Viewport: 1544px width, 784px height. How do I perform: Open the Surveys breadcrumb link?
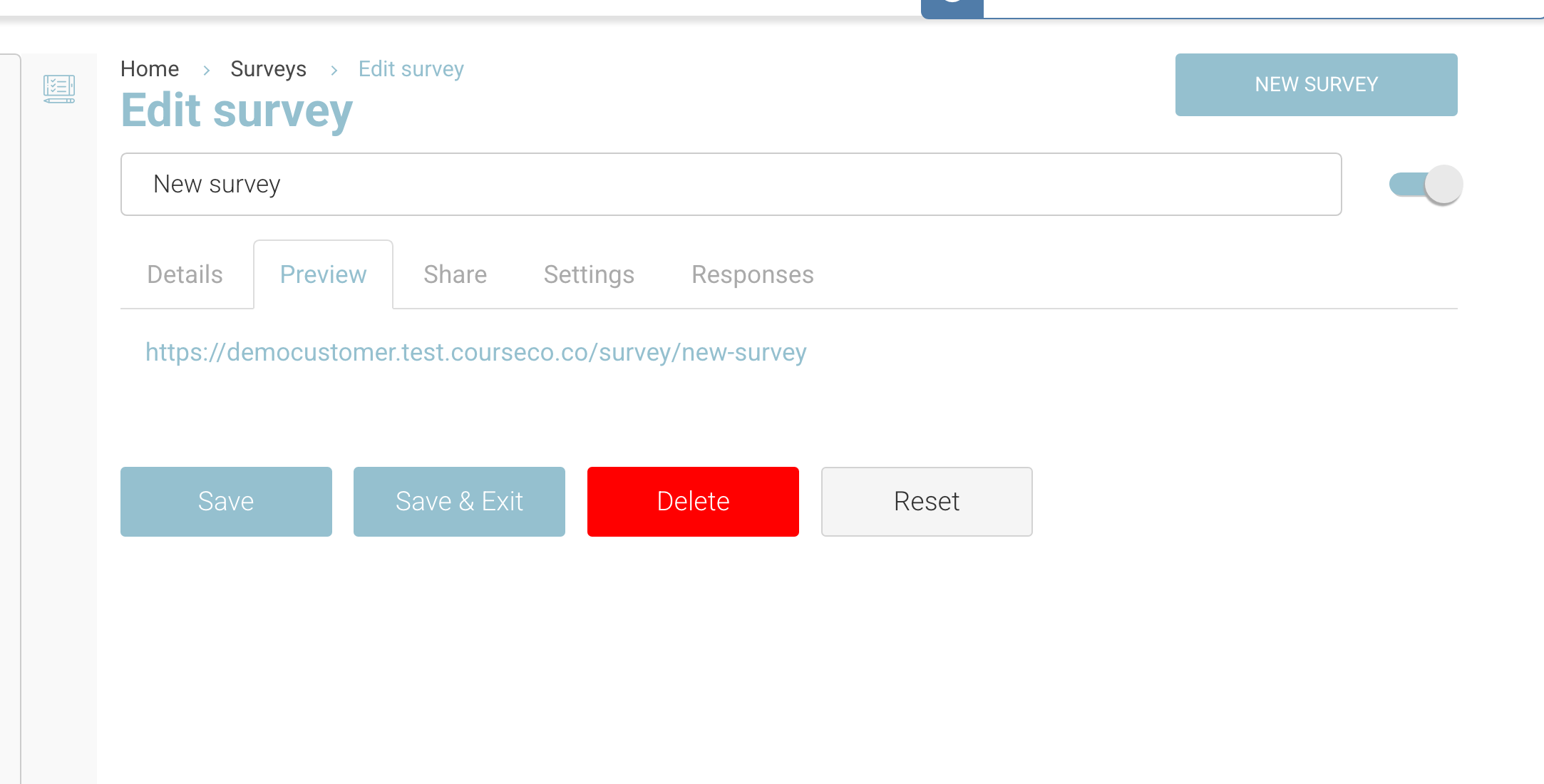coord(268,68)
